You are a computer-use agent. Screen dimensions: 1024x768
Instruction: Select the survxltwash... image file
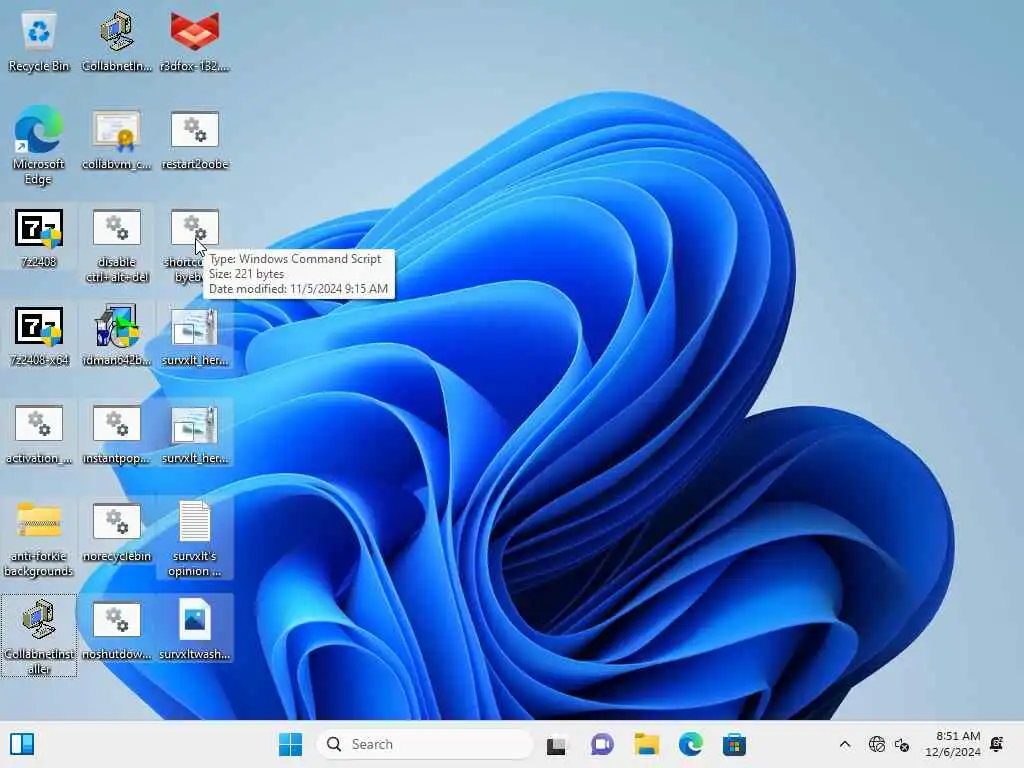pyautogui.click(x=195, y=630)
